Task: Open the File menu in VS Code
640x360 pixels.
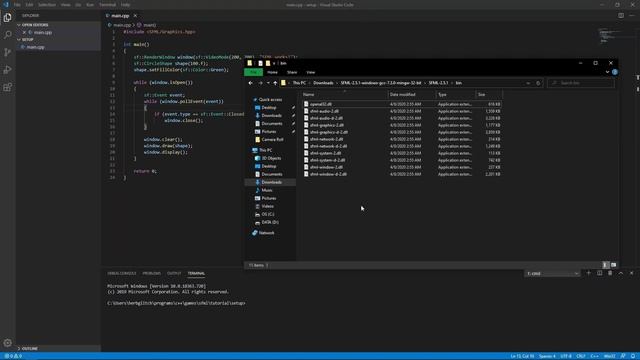Action: (17, 5)
